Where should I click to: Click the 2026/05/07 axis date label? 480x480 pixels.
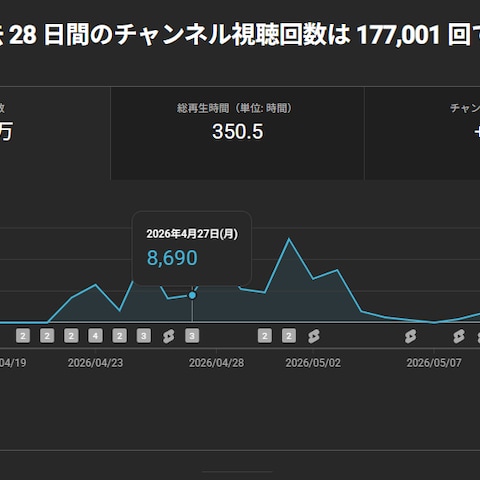pyautogui.click(x=434, y=363)
